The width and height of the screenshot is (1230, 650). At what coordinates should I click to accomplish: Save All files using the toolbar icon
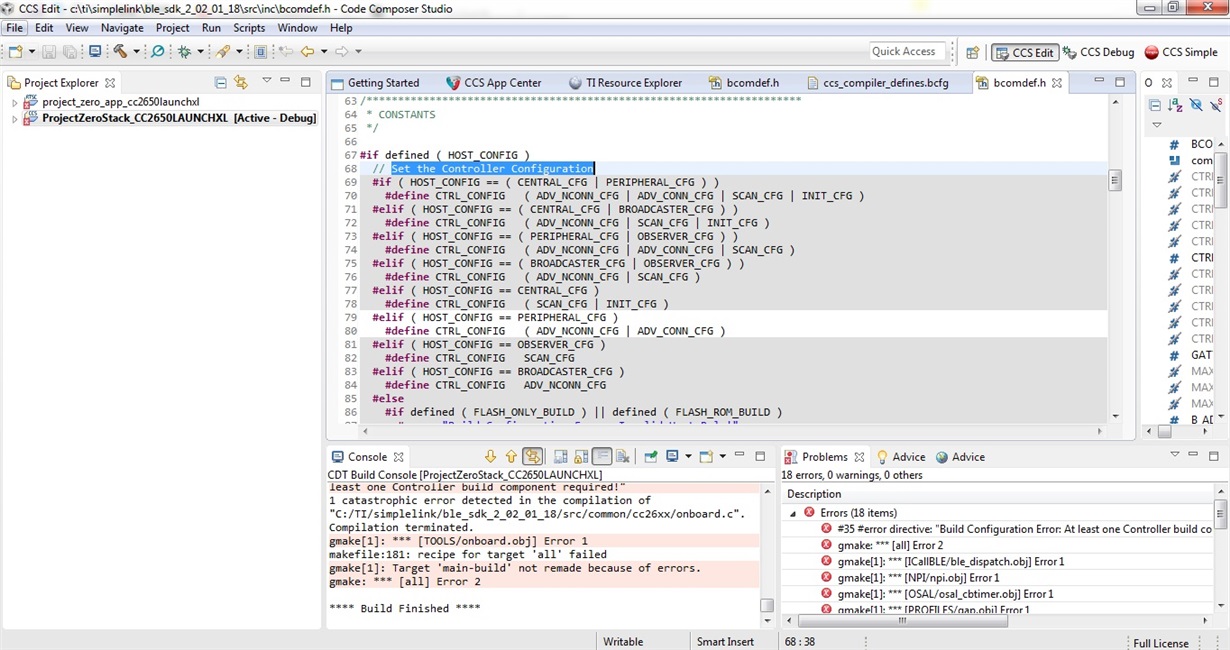coord(70,49)
